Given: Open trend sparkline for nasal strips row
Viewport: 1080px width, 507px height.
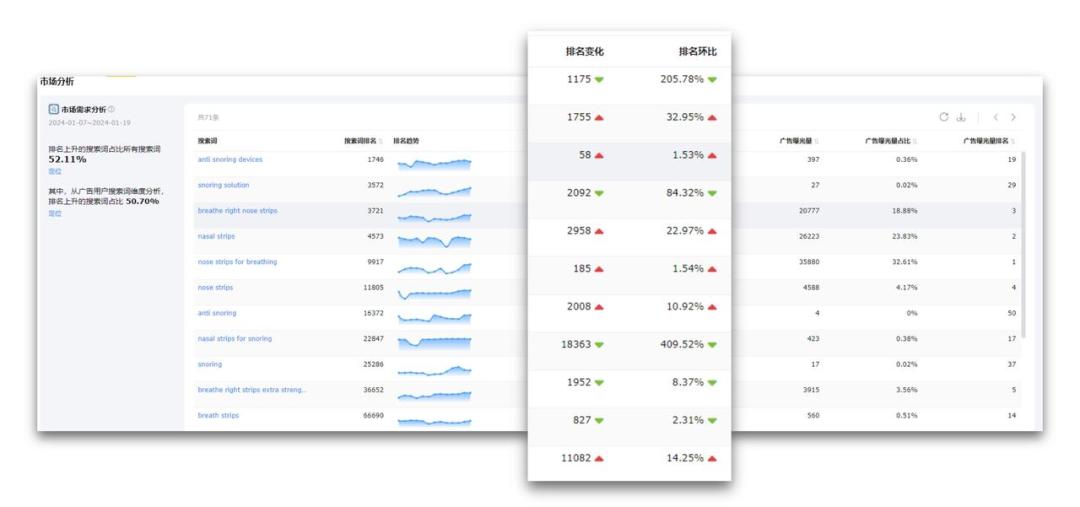Looking at the screenshot, I should (435, 241).
